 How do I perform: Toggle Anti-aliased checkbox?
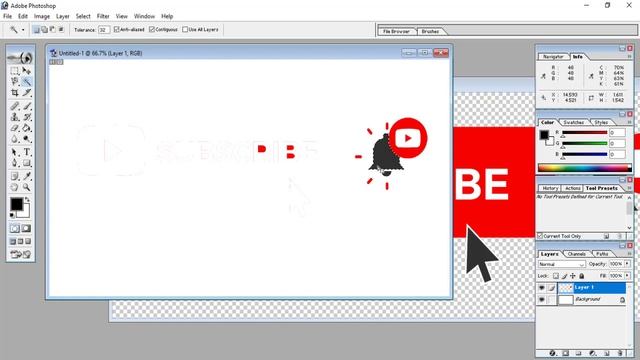point(117,29)
